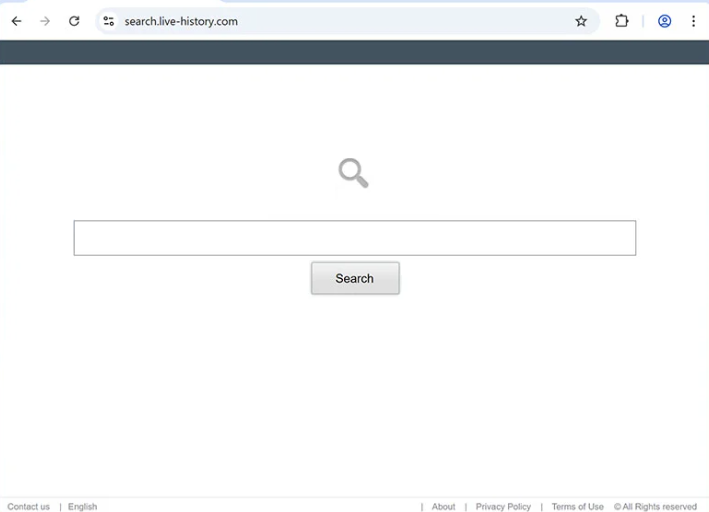Change language via English selector

tap(82, 507)
